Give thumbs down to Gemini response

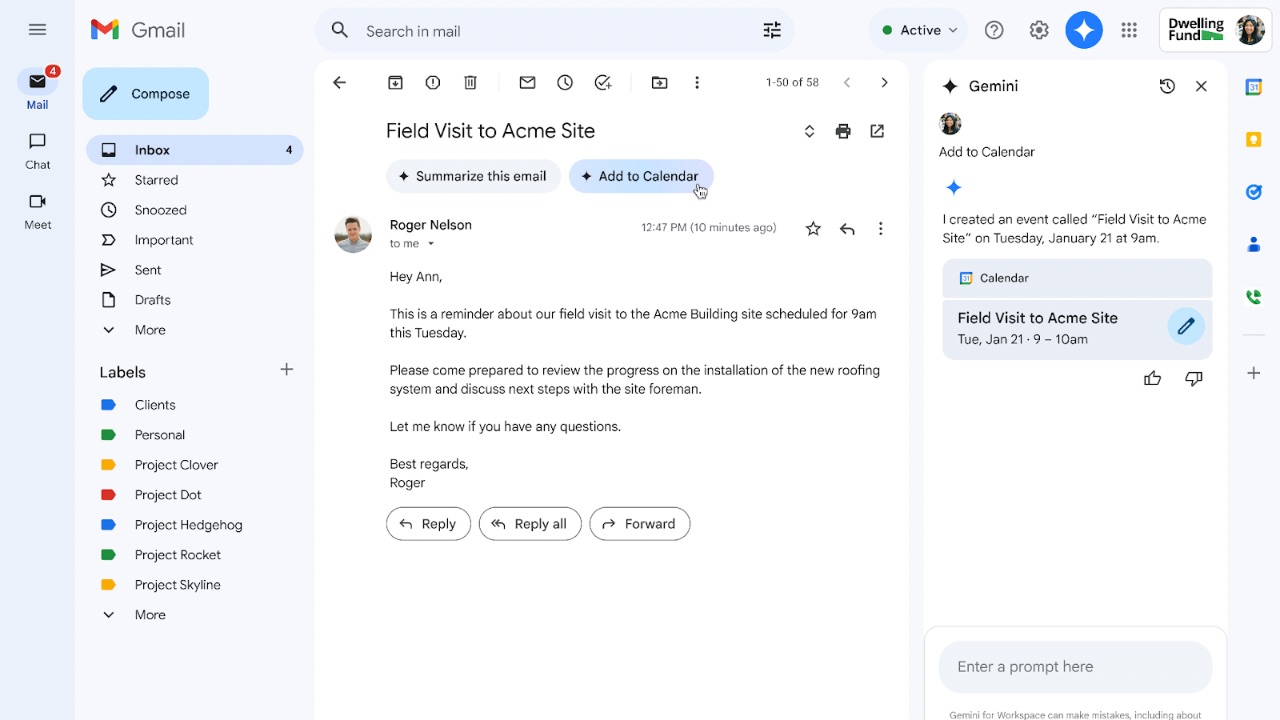click(x=1194, y=379)
